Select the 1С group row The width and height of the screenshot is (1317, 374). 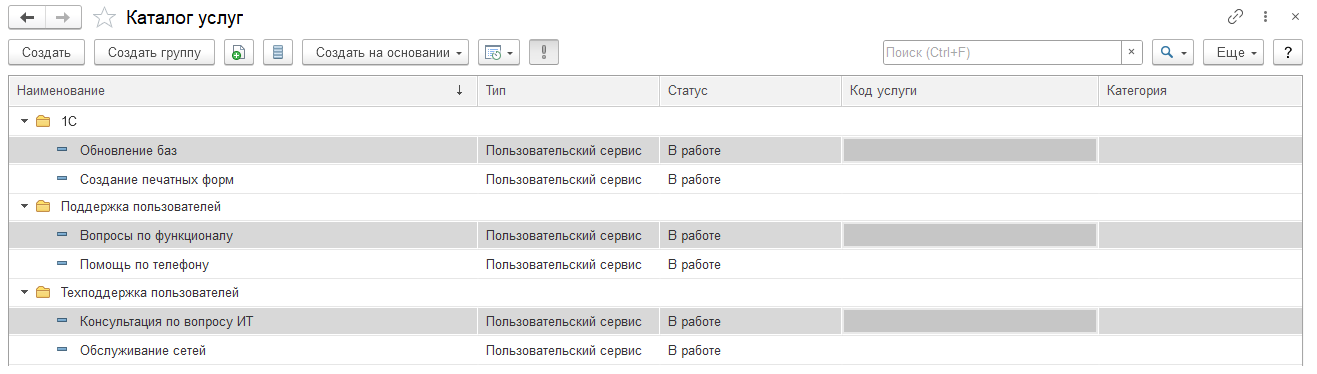click(x=655, y=122)
